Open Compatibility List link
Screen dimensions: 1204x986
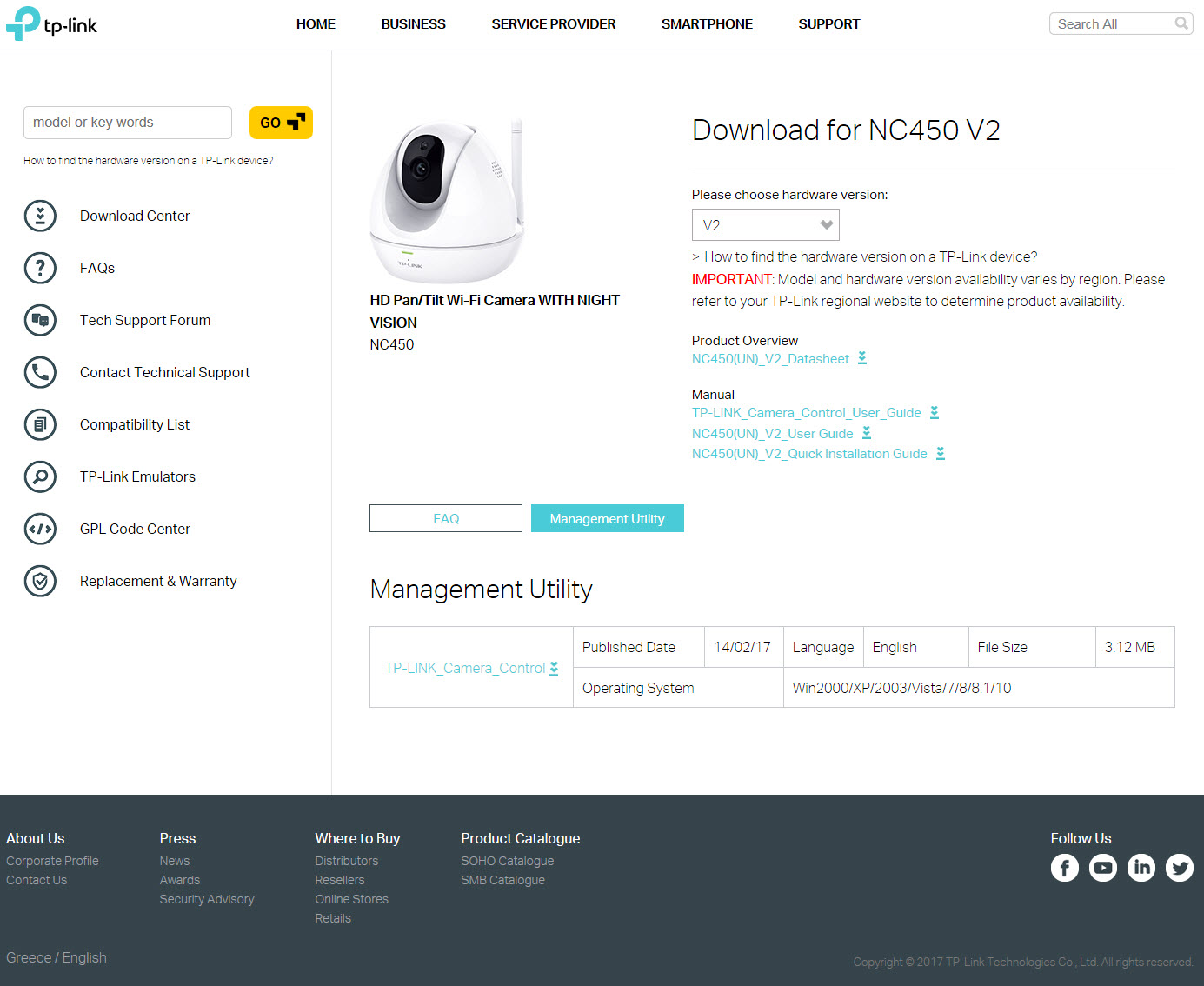click(x=135, y=424)
